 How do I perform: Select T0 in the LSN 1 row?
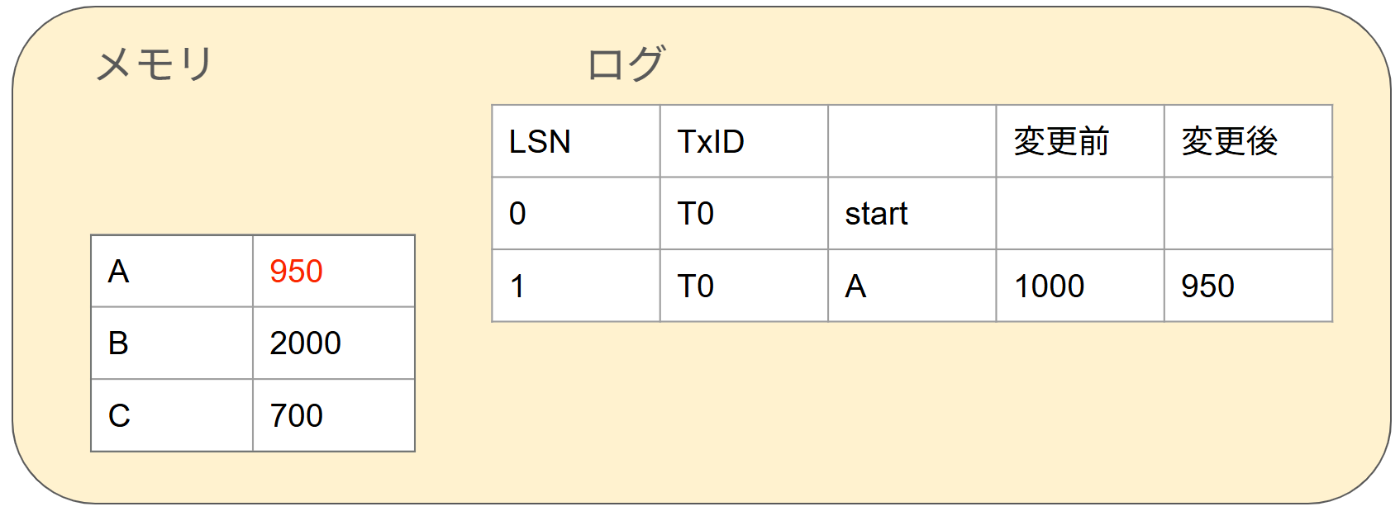tap(695, 286)
